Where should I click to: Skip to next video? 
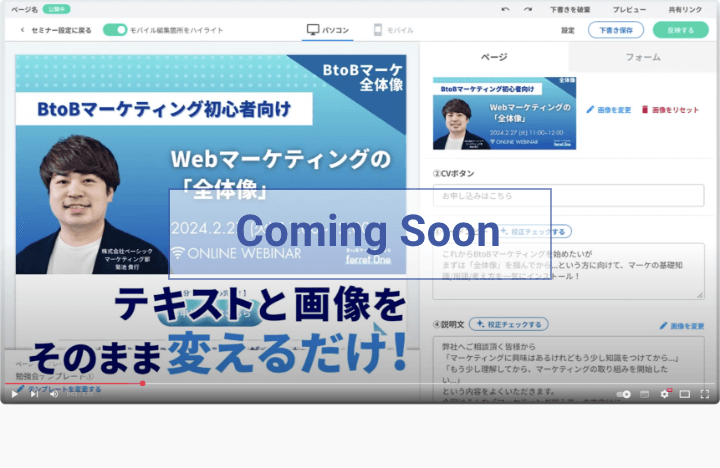(34, 394)
